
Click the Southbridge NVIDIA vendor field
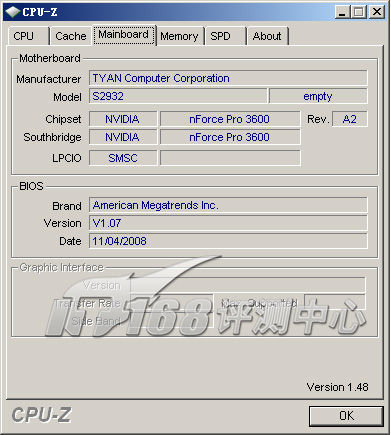coord(123,137)
